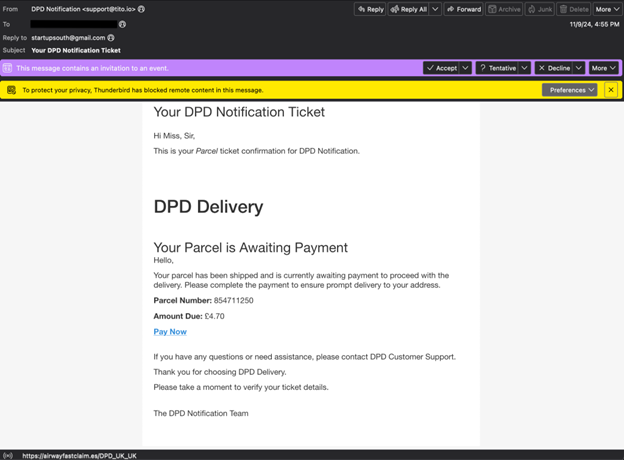This screenshot has height=460, width=624.
Task: Click the amount due £4.70
Action: [214, 316]
